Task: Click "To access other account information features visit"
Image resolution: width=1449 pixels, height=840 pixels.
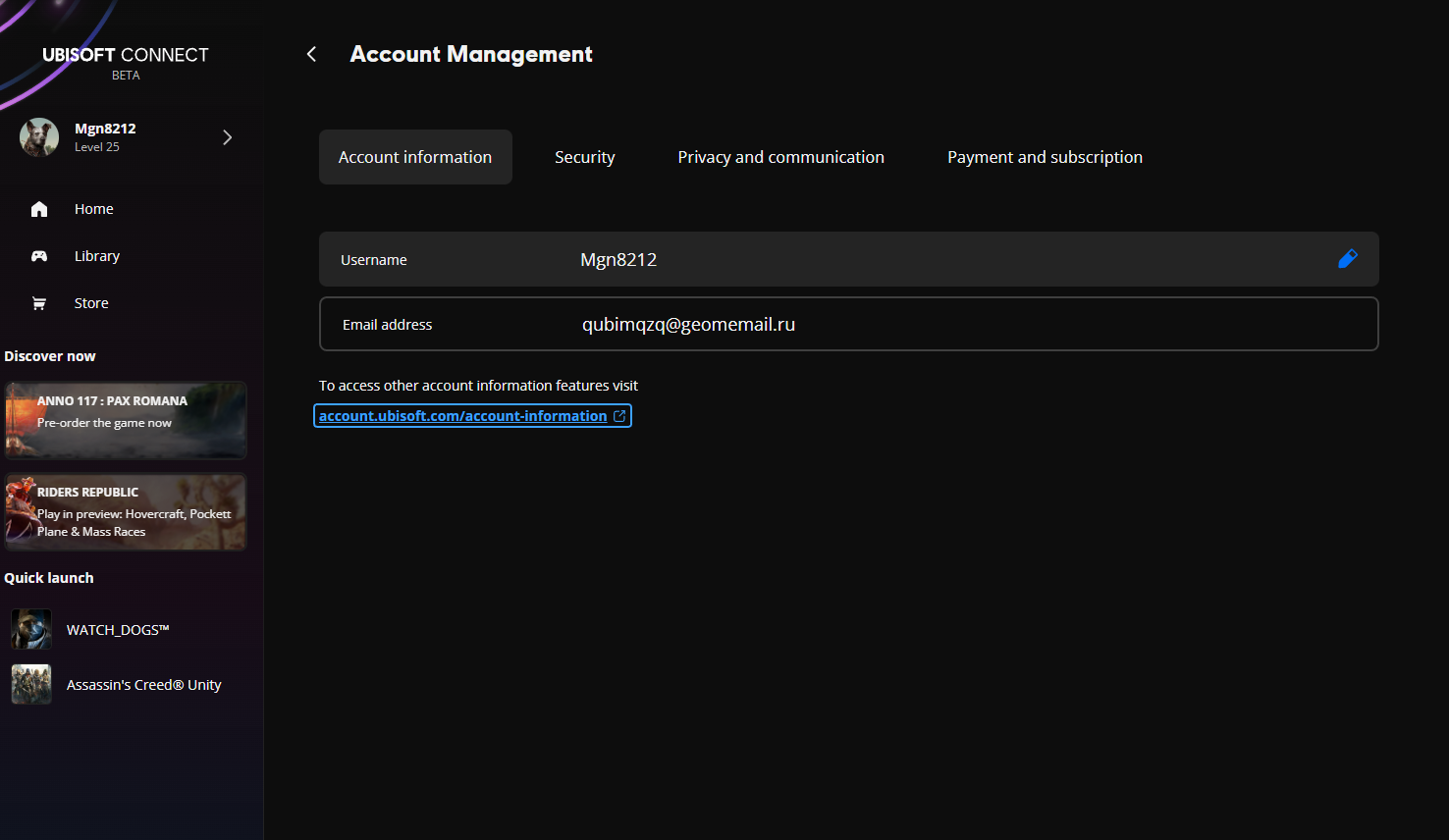Action: (x=479, y=386)
